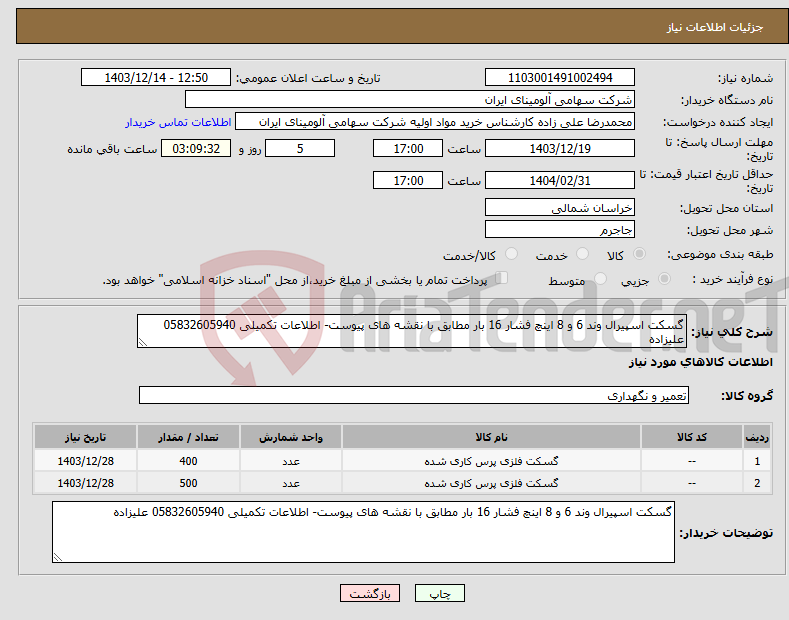This screenshot has height=620, width=789.
Task: Click the delivery city field جاجرم
Action: click(560, 229)
